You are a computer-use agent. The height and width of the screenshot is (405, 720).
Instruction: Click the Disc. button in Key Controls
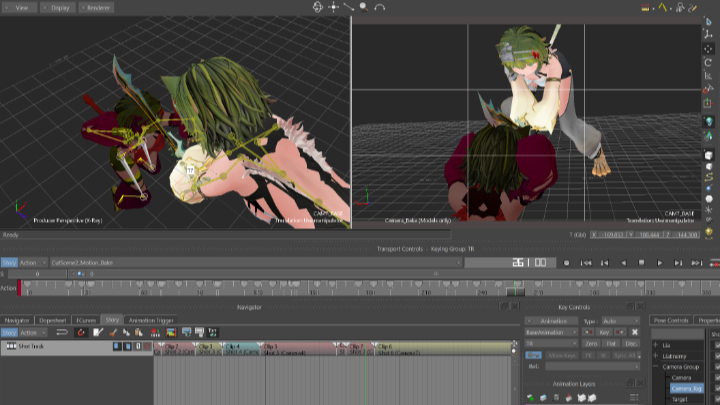point(631,343)
